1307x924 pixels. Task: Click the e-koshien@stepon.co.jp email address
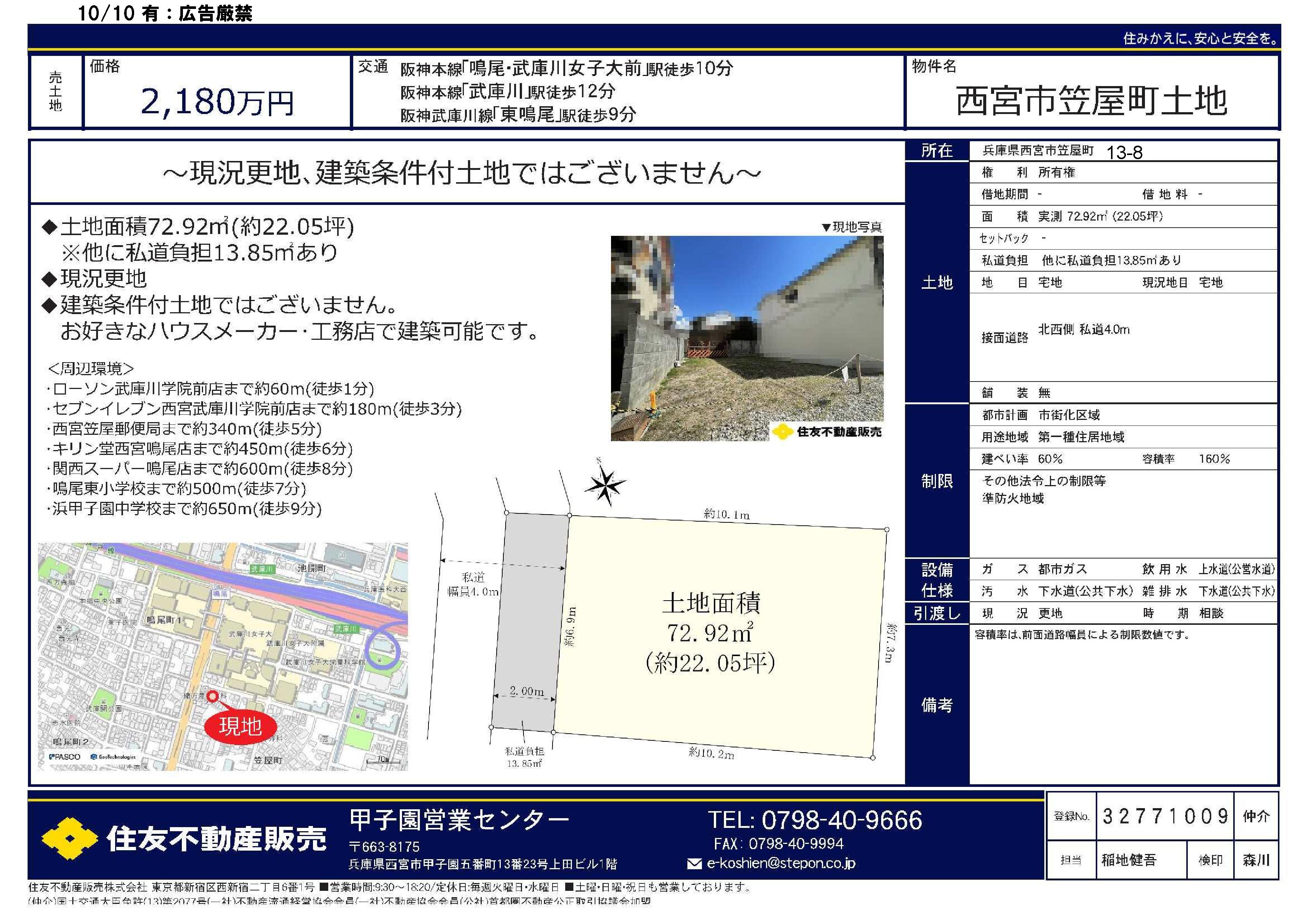(x=781, y=864)
